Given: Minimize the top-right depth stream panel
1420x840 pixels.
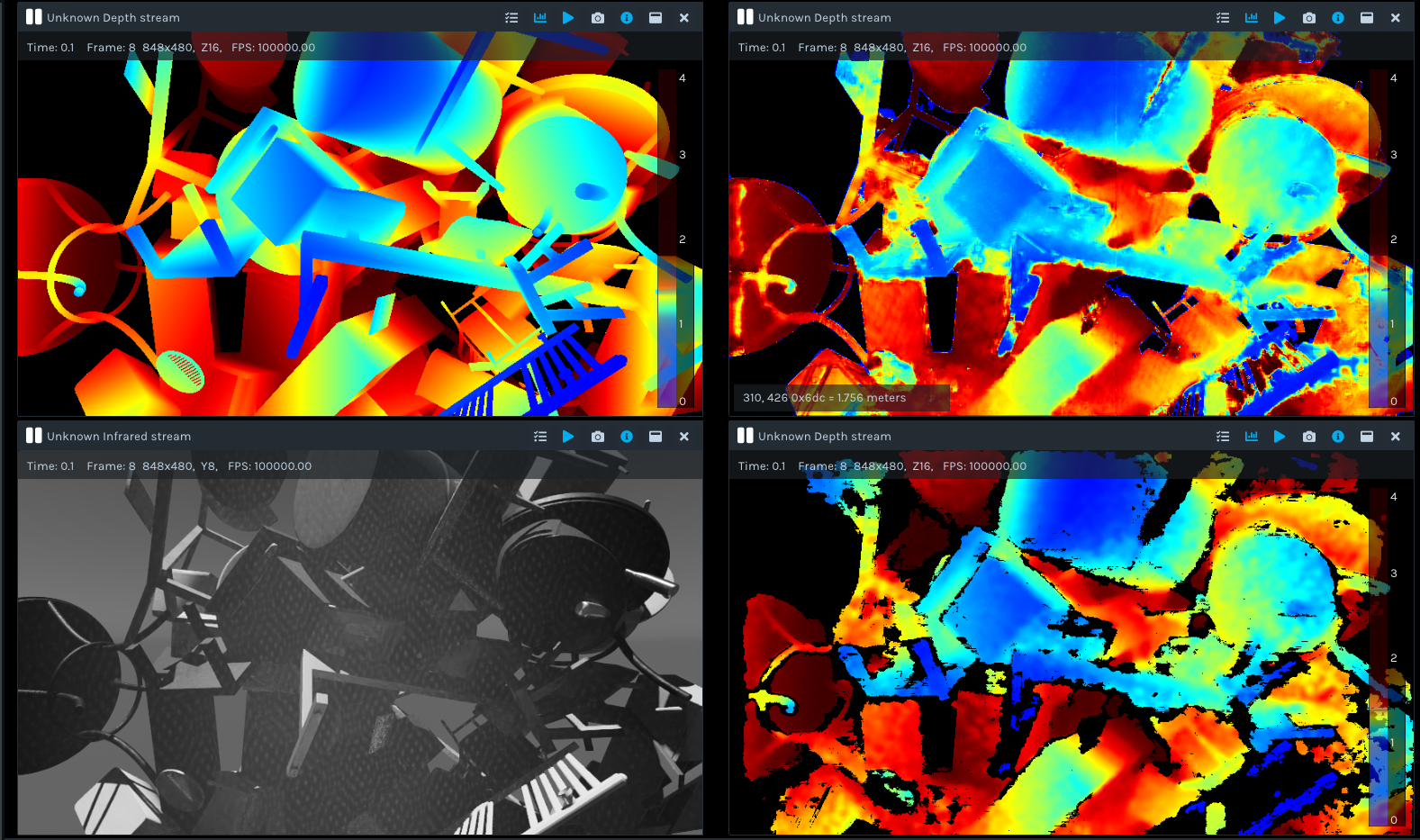Looking at the screenshot, I should (1367, 18).
